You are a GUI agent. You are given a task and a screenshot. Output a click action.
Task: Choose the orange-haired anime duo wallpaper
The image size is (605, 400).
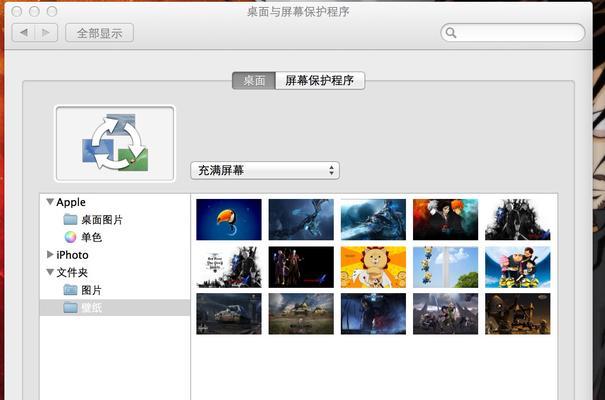point(445,219)
